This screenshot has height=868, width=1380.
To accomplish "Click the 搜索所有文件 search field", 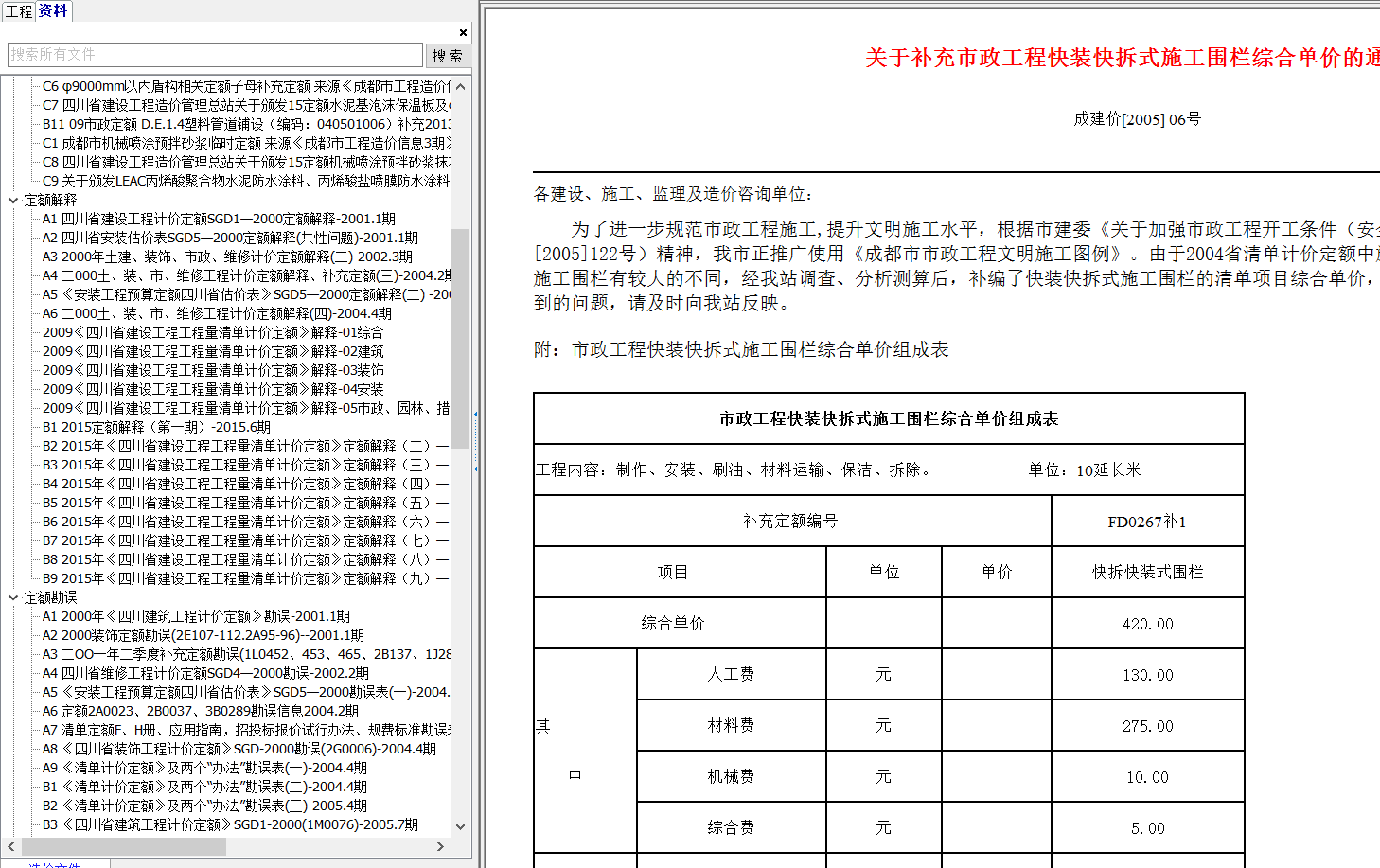I will (215, 55).
